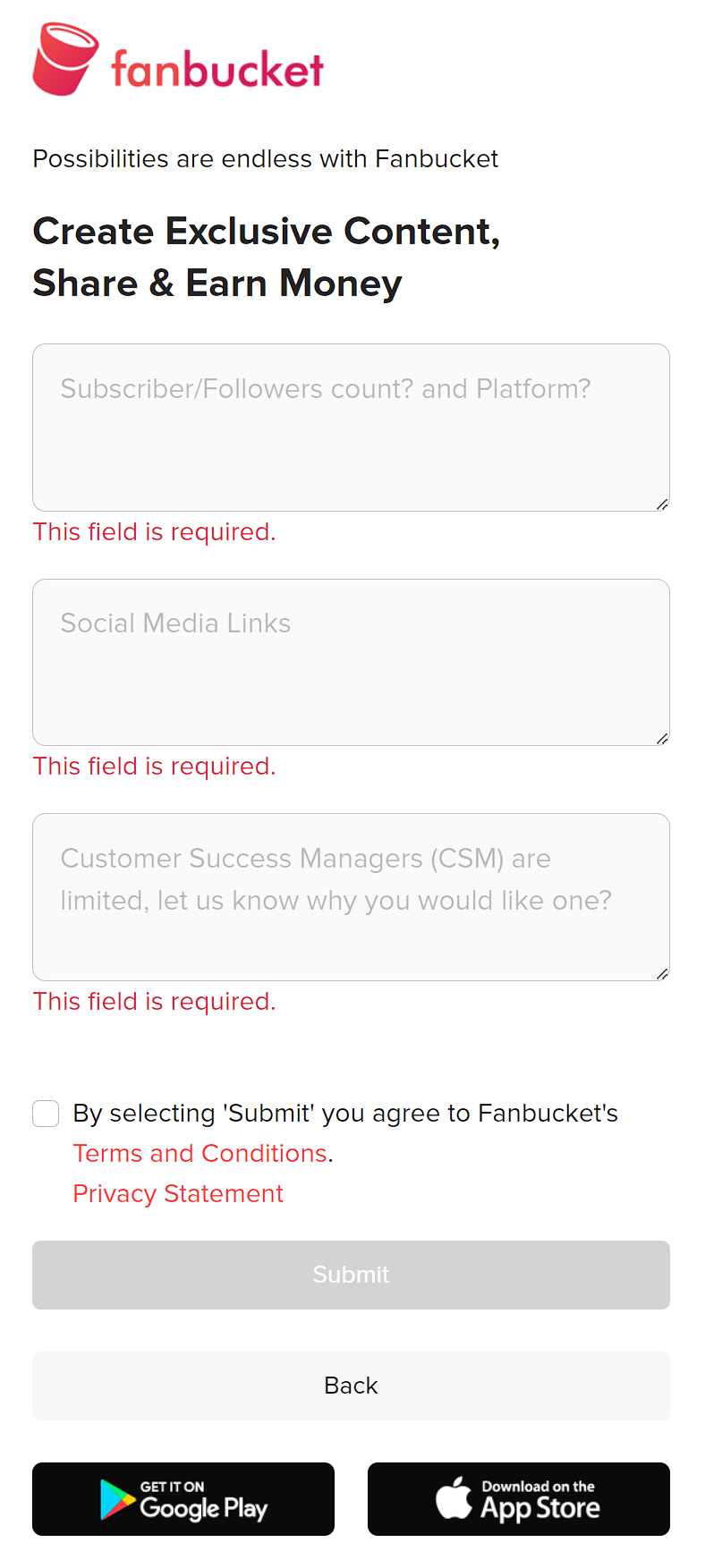Click the Social Media Links resize handle

pyautogui.click(x=662, y=739)
